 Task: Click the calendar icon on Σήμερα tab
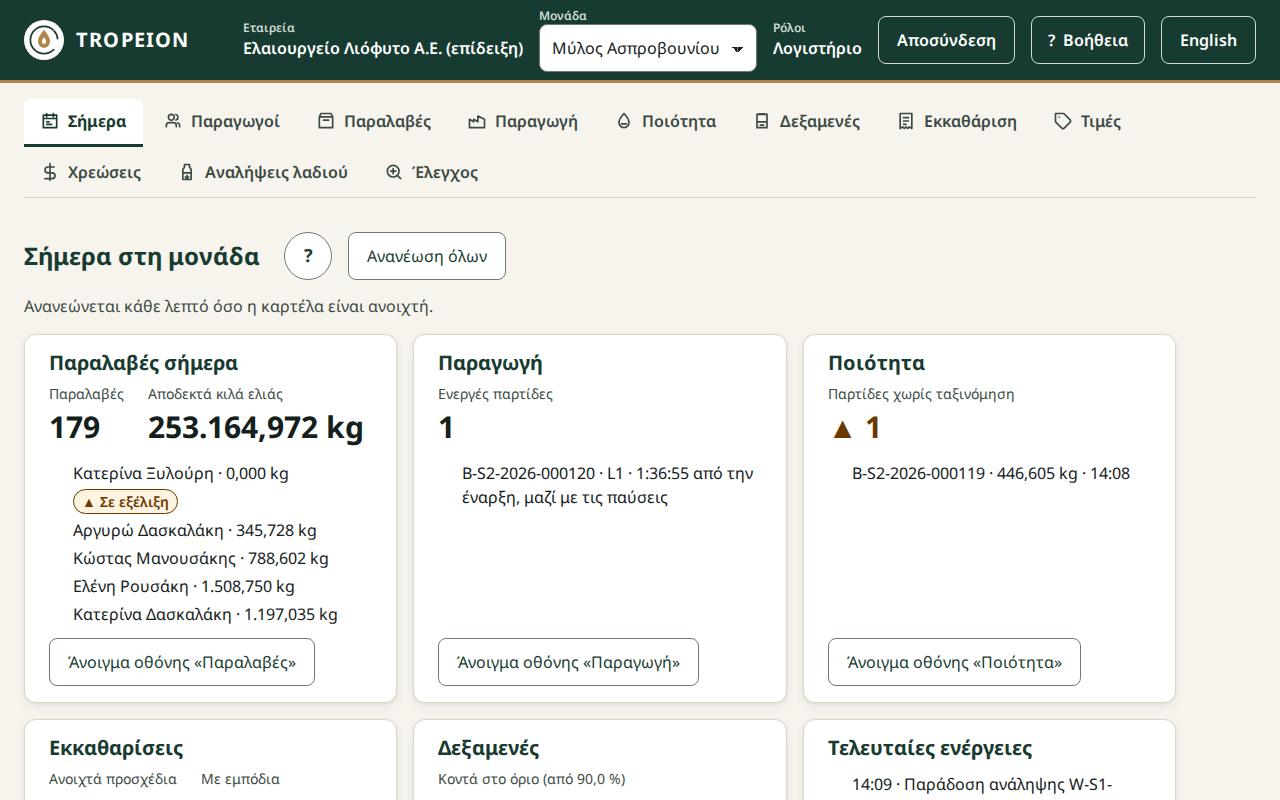coord(50,121)
